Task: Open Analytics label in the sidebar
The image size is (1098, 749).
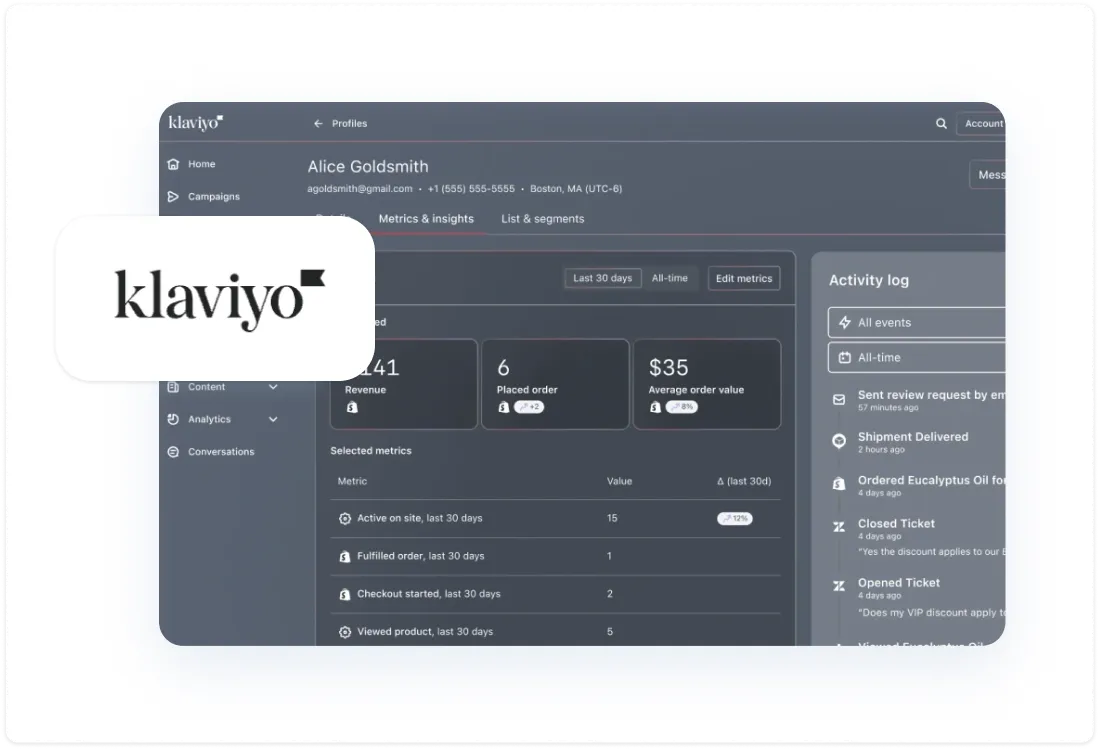Action: click(x=209, y=419)
